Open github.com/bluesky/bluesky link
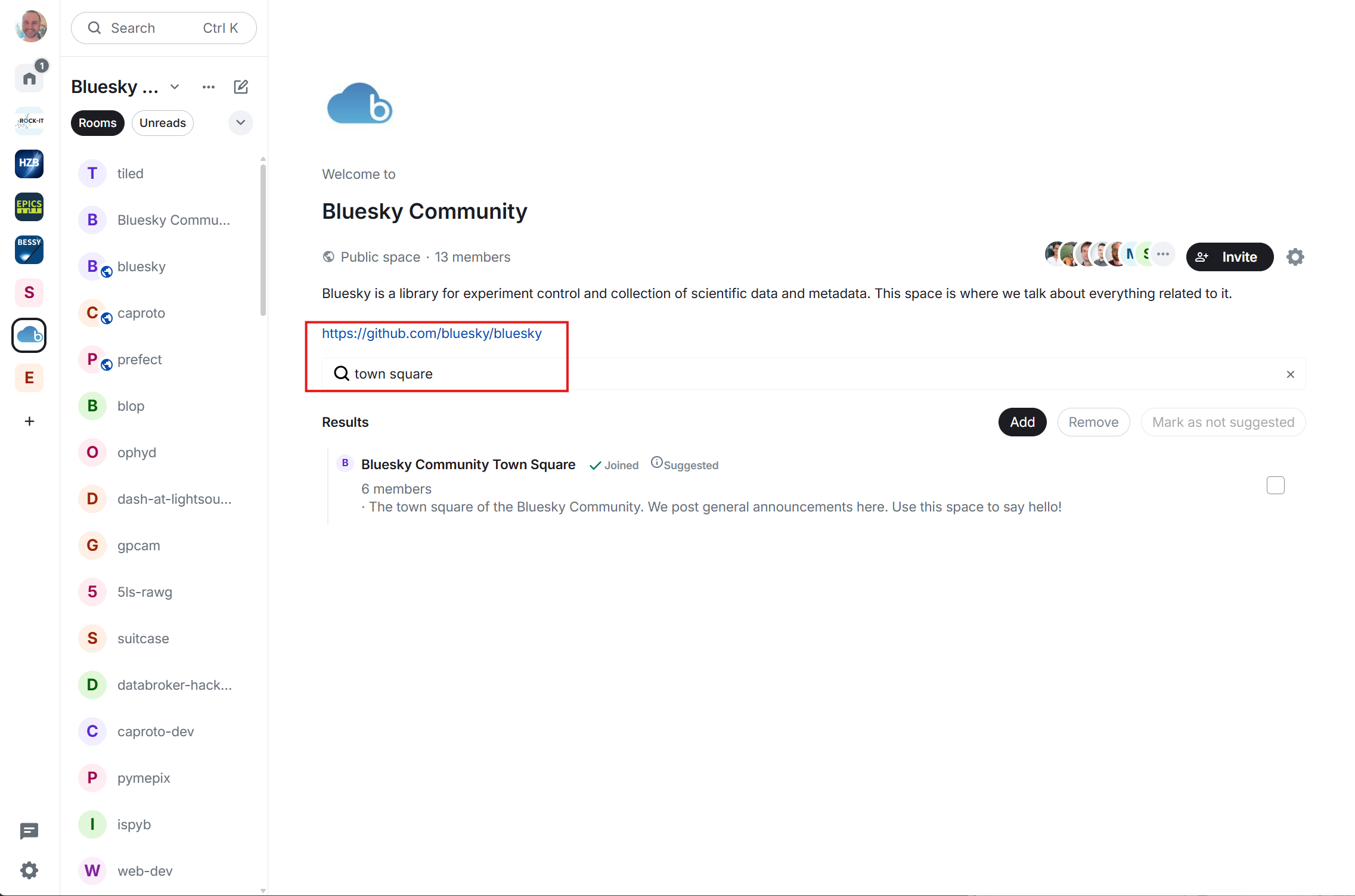This screenshot has height=896, width=1355. point(432,333)
